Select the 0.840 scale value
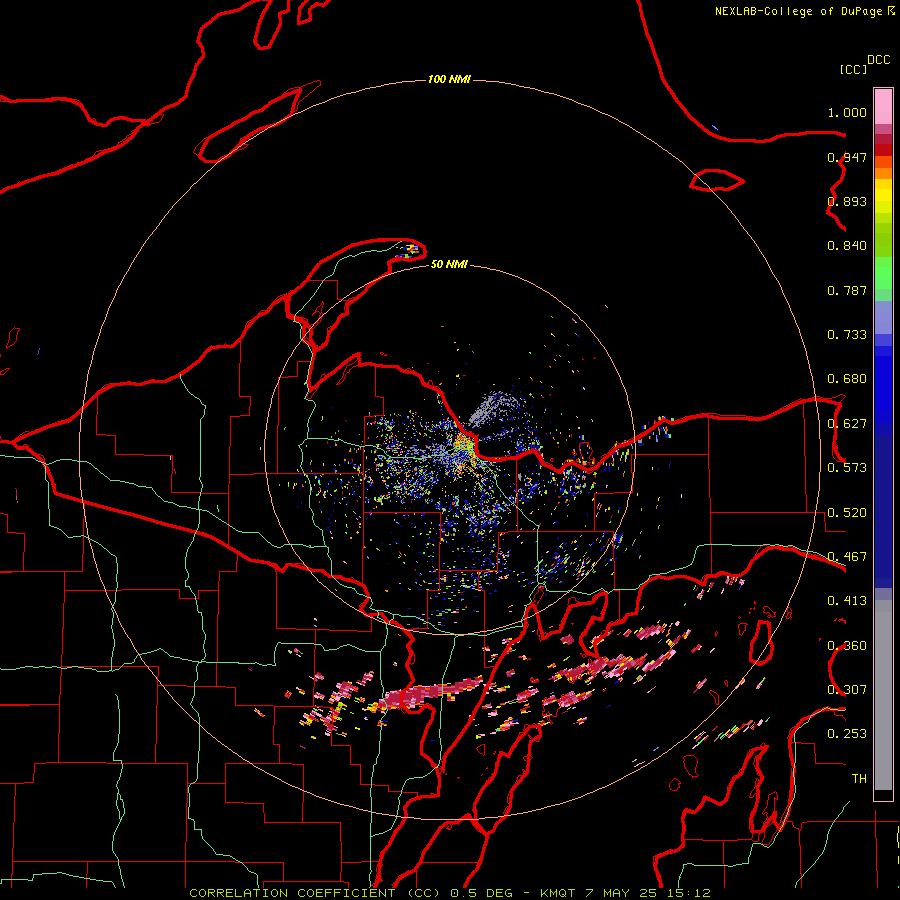 click(847, 246)
